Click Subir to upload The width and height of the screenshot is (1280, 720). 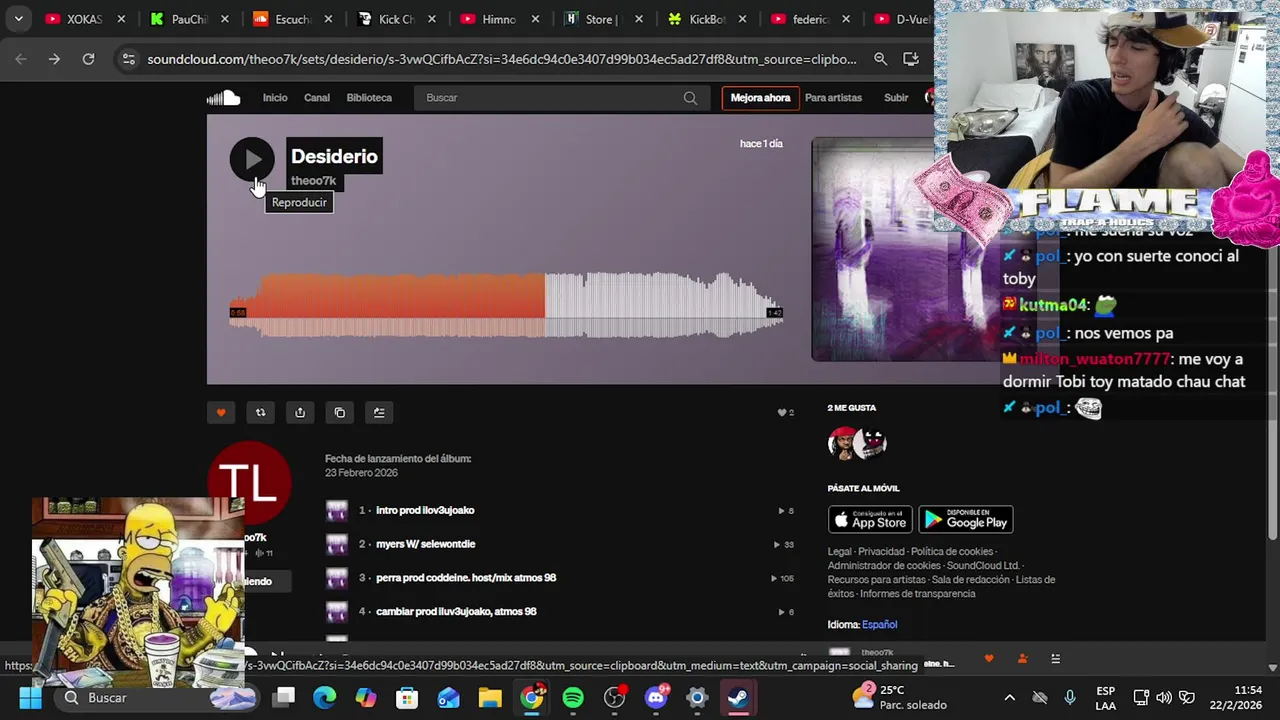(896, 98)
